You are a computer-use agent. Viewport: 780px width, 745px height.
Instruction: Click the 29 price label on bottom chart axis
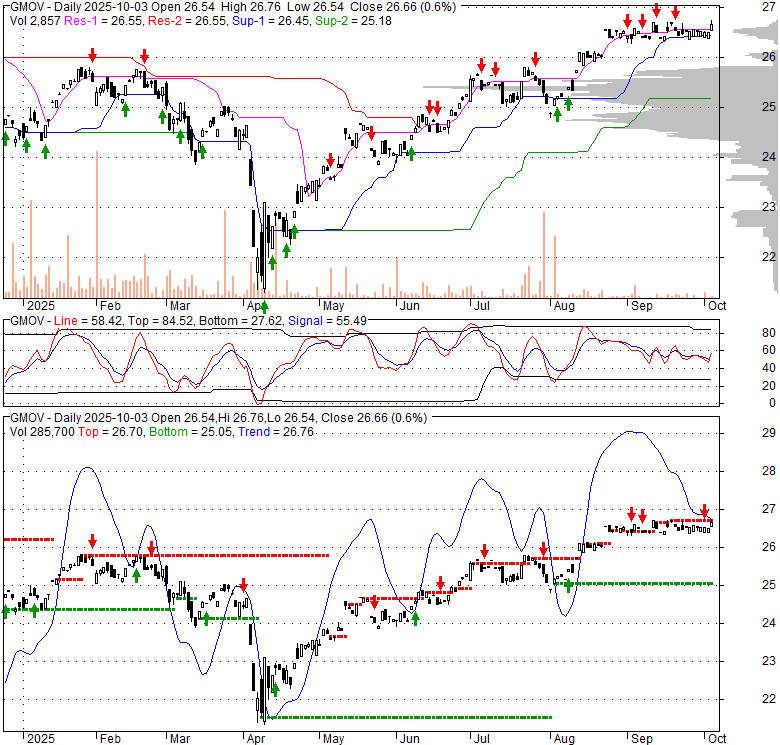pos(769,433)
